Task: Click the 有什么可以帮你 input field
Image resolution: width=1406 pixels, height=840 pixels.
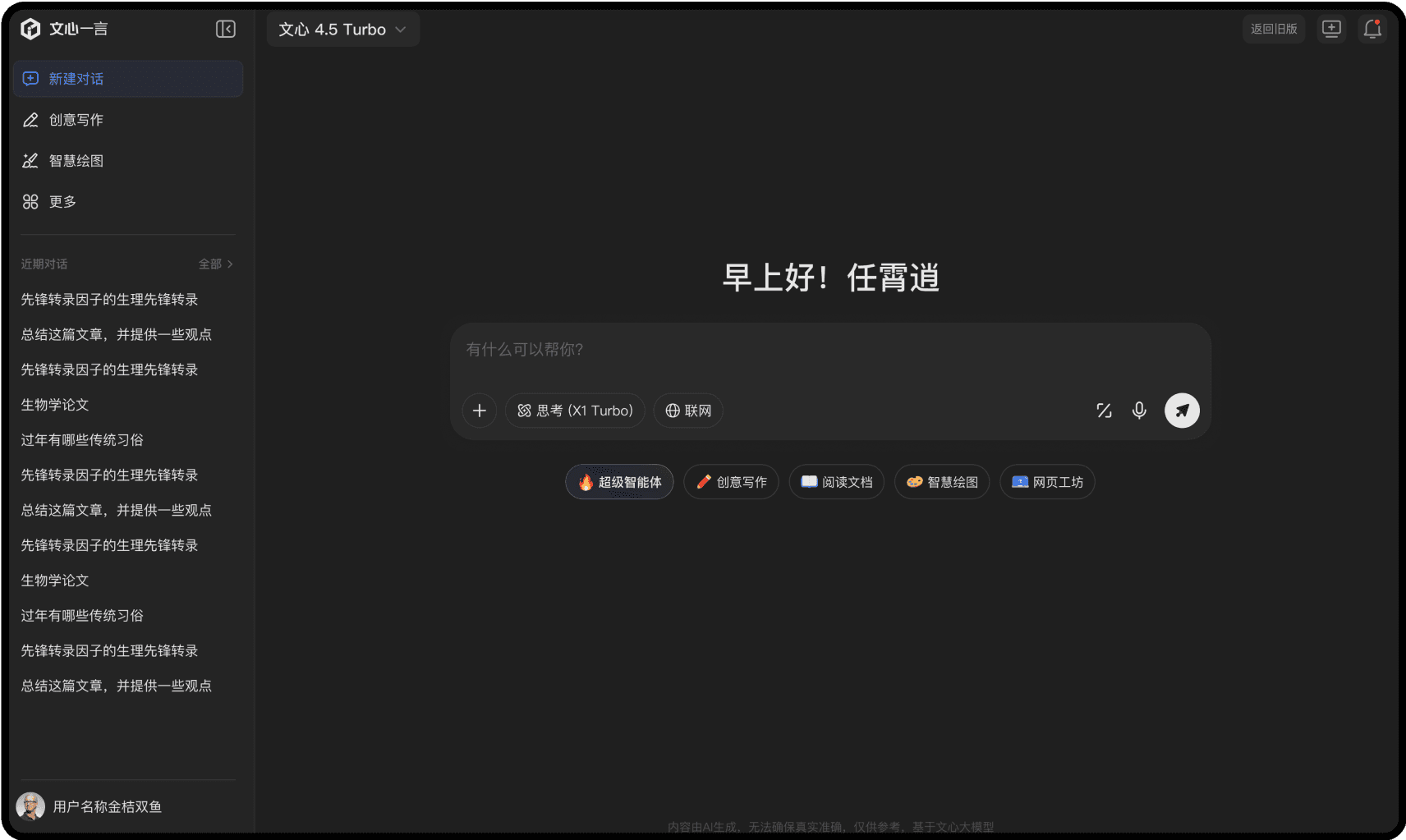Action: [830, 350]
